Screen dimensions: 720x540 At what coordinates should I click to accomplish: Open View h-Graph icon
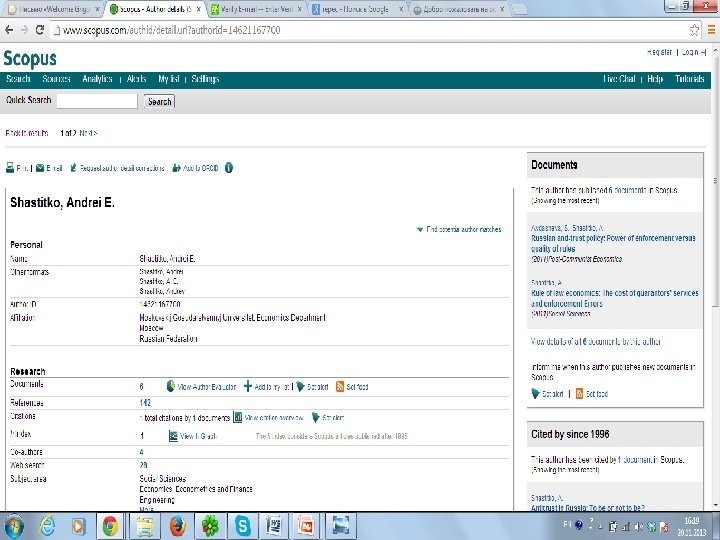point(173,436)
